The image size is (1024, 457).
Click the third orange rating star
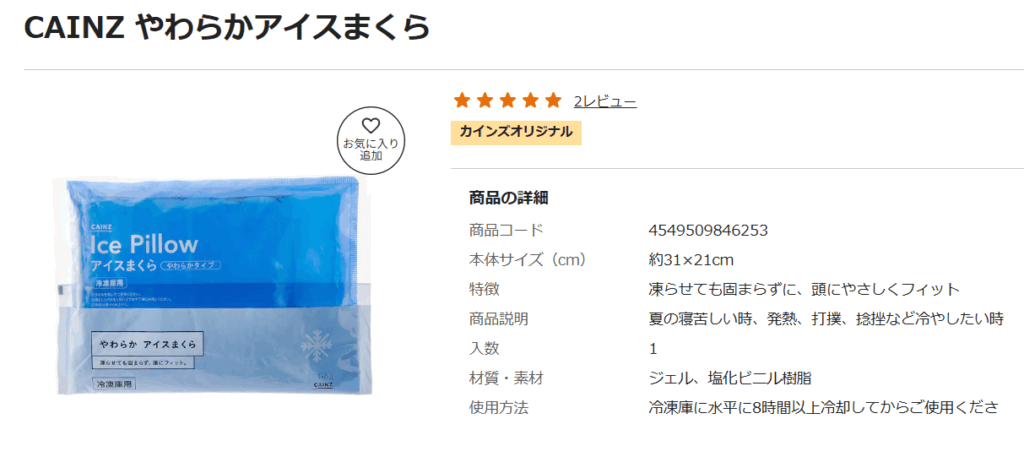(x=507, y=101)
